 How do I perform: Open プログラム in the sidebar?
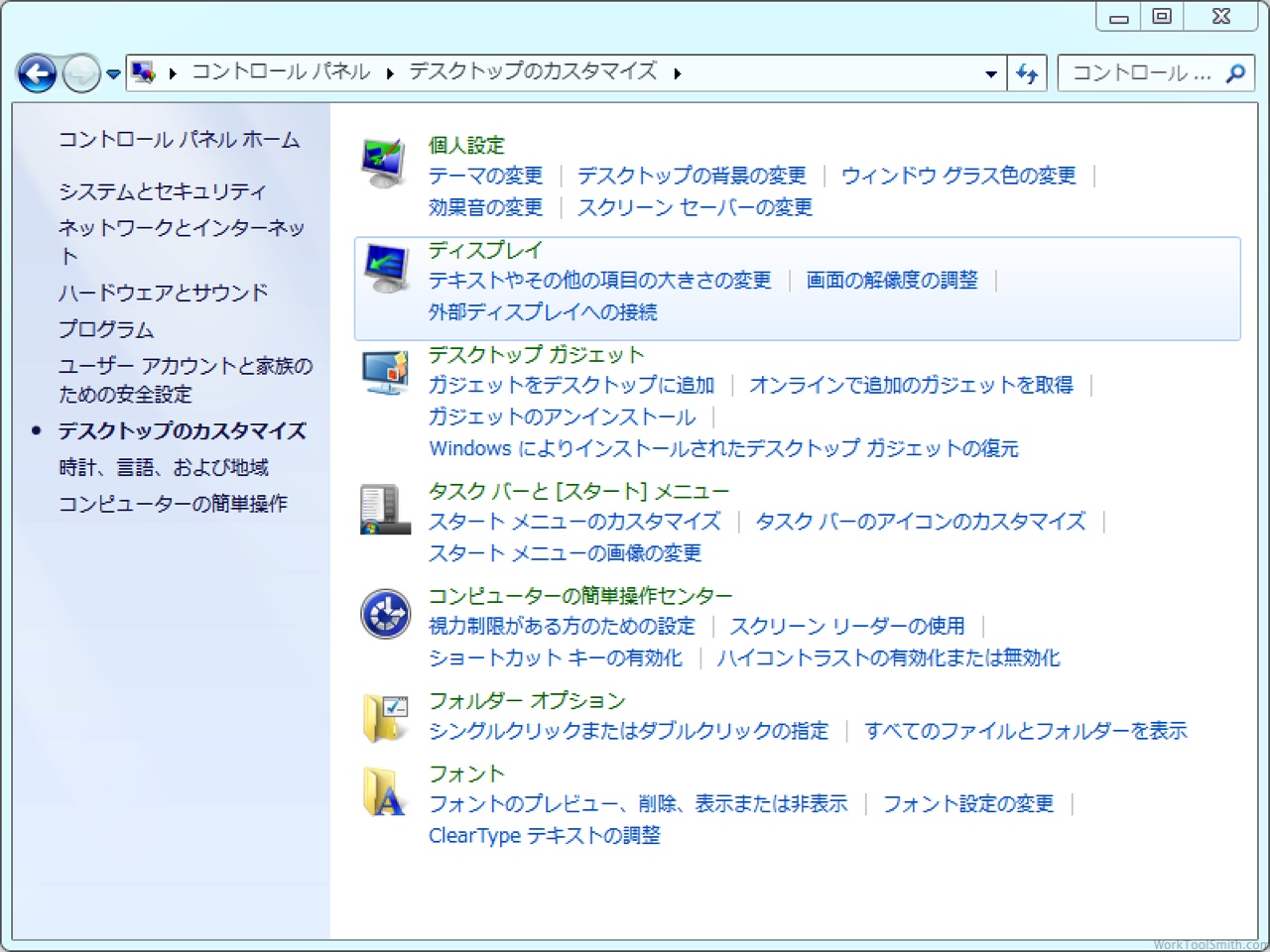click(x=106, y=329)
